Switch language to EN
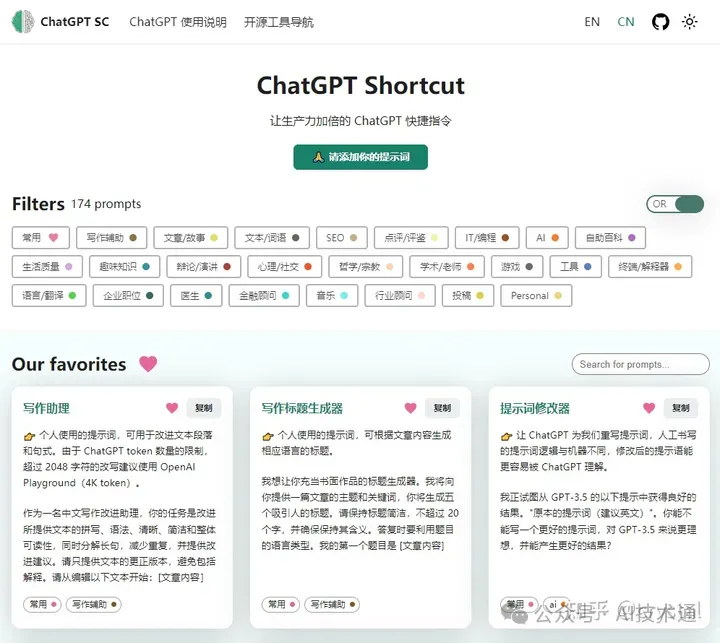 click(592, 22)
